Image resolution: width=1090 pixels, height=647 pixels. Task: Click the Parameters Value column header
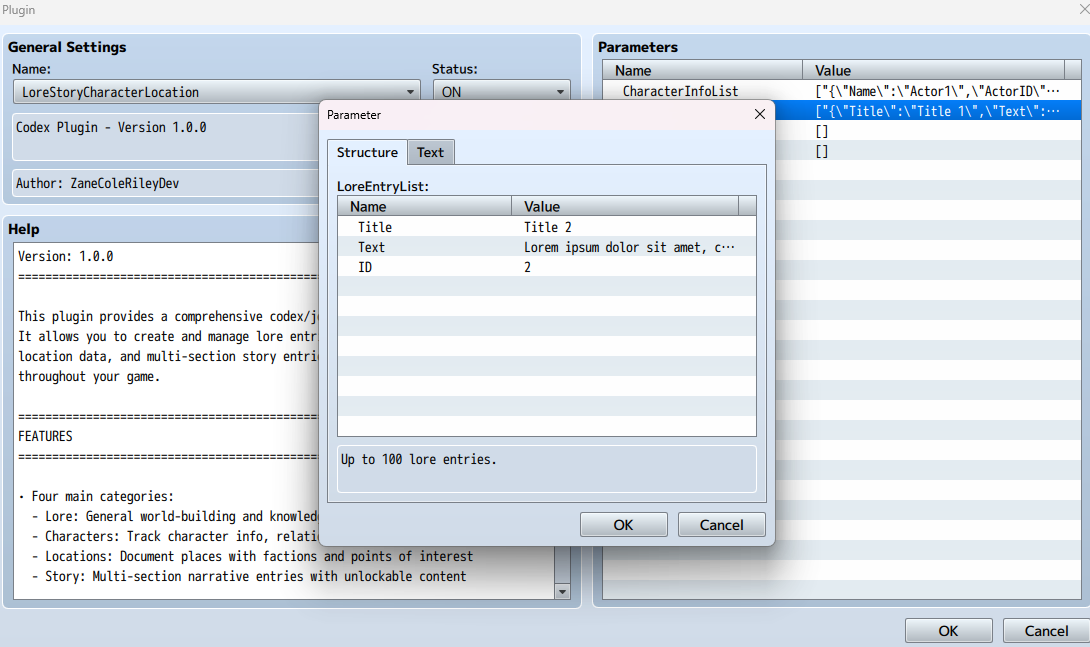[934, 70]
